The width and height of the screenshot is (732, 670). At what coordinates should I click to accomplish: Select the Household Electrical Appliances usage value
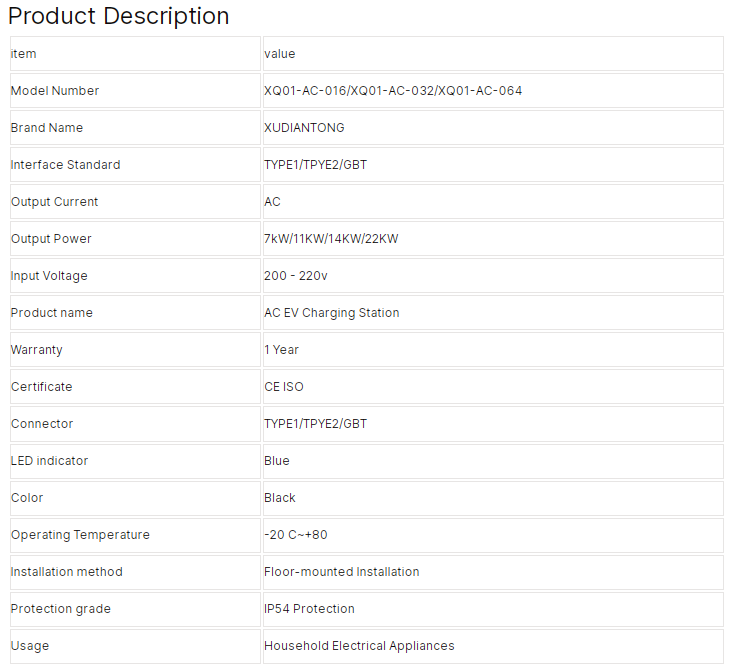pyautogui.click(x=359, y=646)
